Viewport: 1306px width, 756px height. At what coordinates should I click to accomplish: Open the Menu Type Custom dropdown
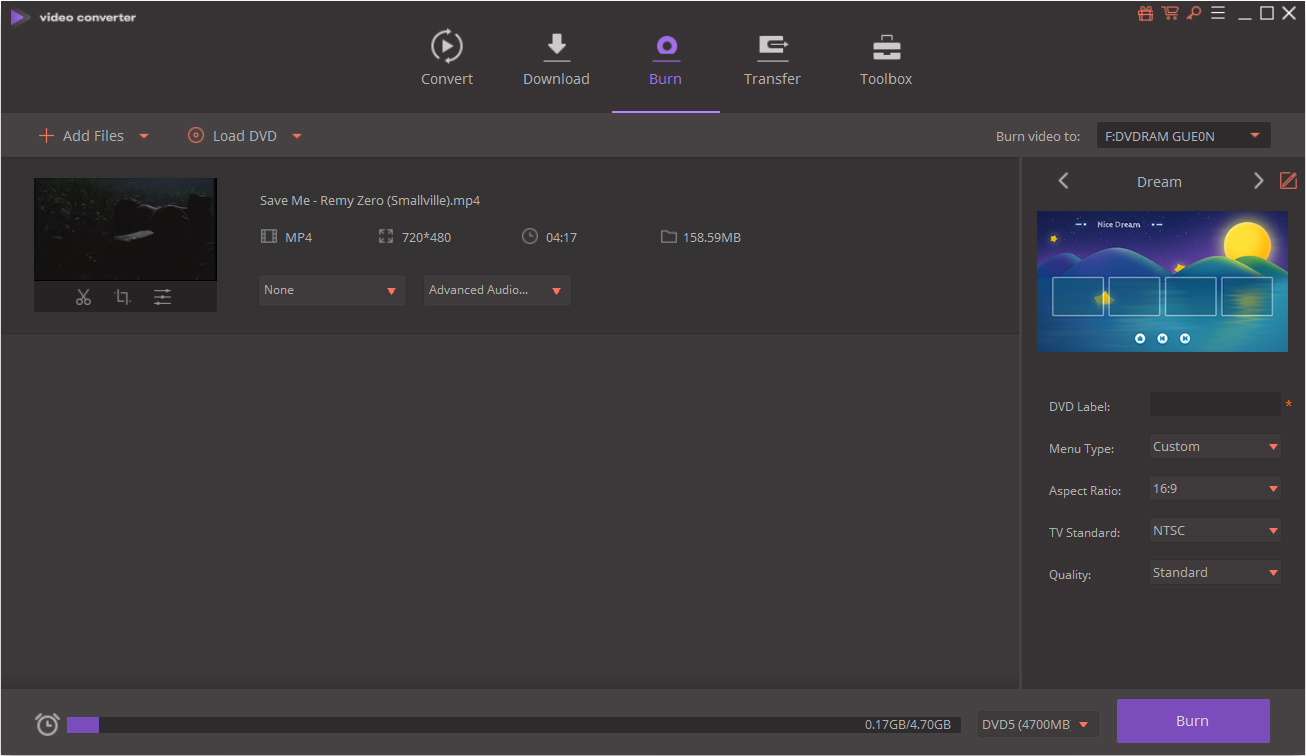click(1215, 447)
